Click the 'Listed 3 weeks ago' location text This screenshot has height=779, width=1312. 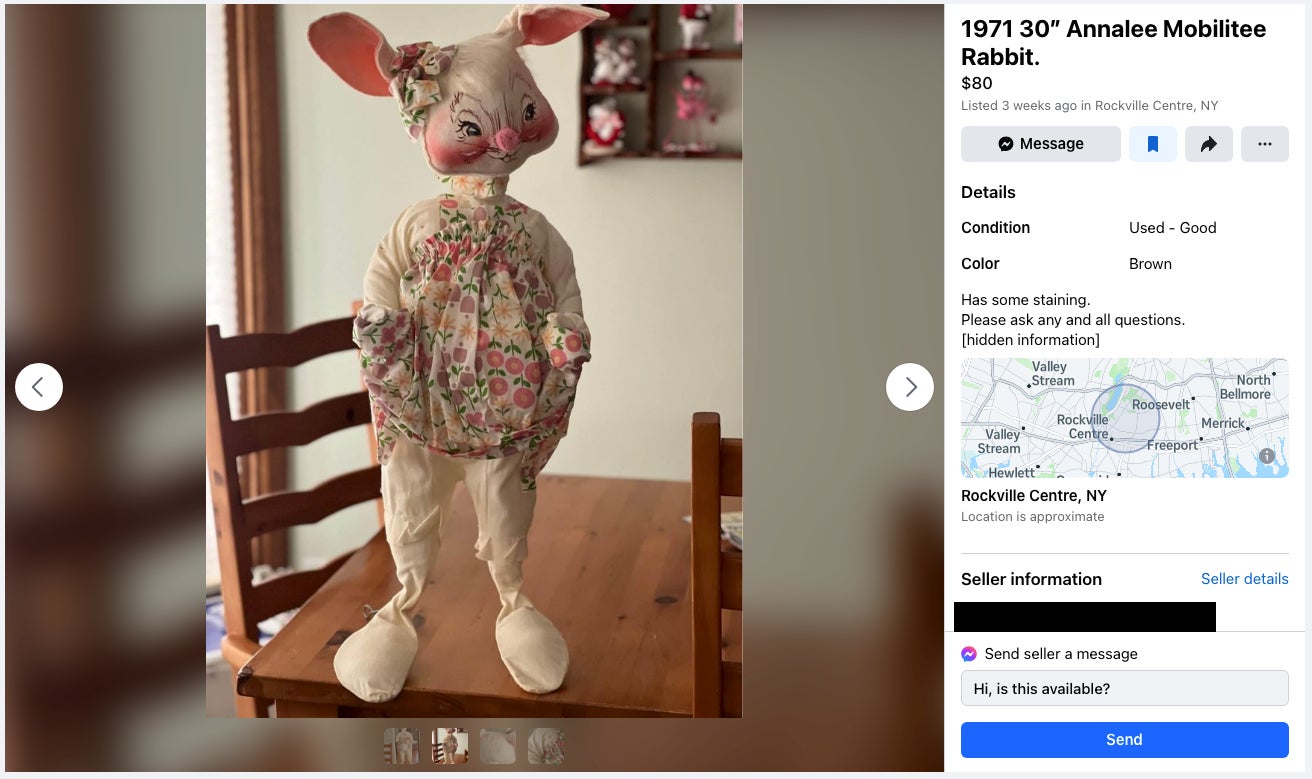pos(1089,105)
